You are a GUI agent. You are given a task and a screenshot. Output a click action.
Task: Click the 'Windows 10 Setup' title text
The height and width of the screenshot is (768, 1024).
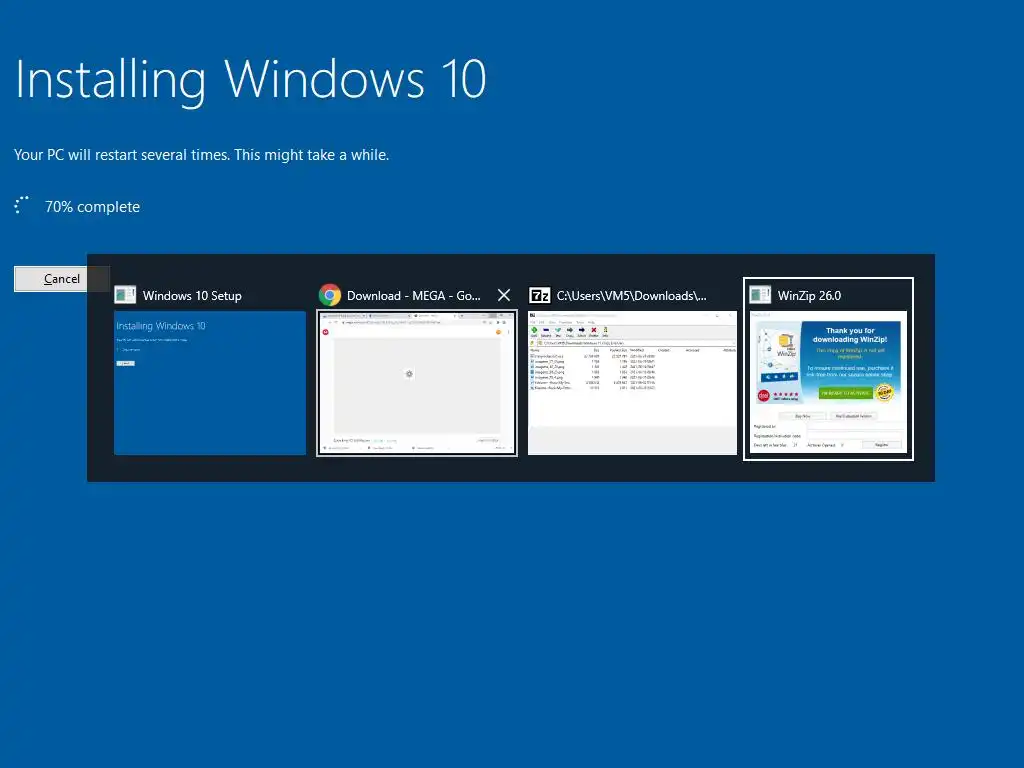pyautogui.click(x=192, y=296)
